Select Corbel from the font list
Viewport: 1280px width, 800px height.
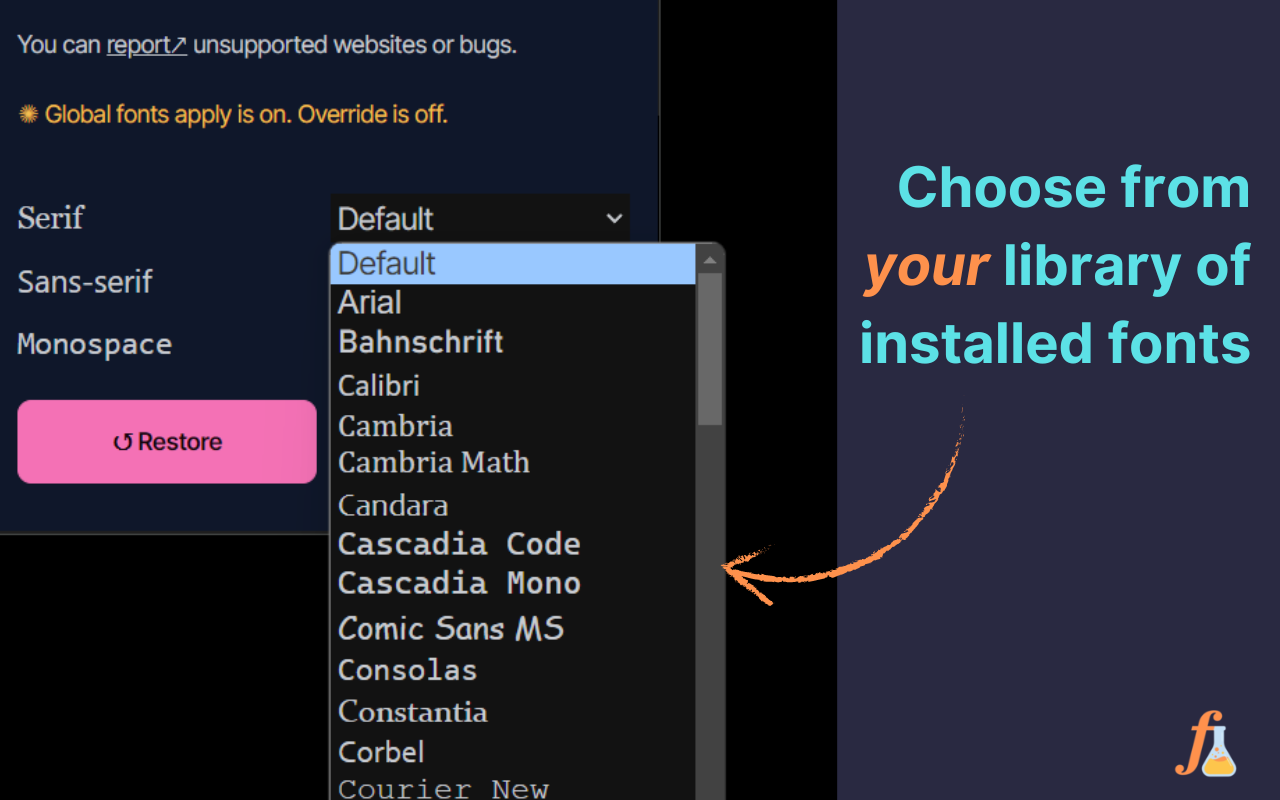(513, 752)
